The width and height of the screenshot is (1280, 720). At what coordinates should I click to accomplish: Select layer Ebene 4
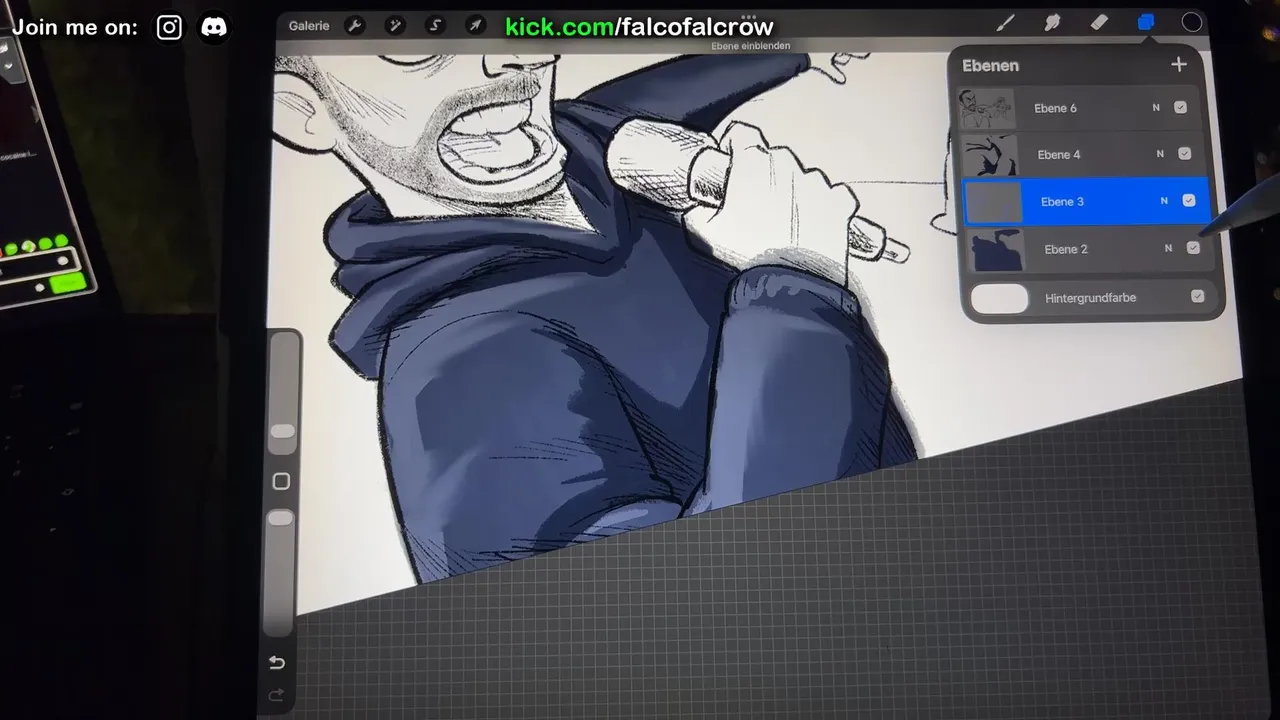(1084, 154)
